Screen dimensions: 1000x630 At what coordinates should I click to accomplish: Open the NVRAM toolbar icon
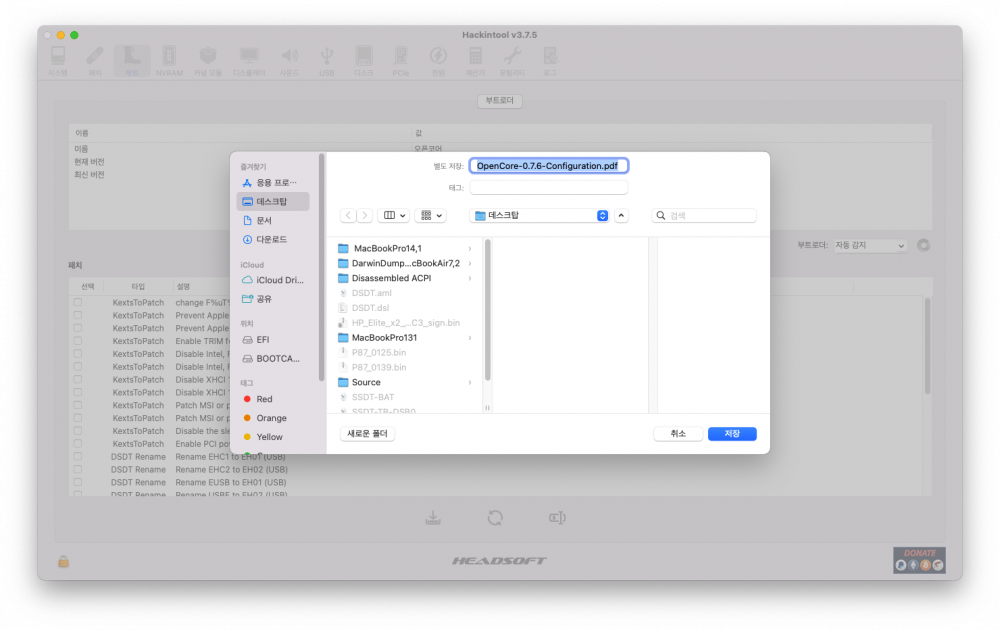click(169, 61)
